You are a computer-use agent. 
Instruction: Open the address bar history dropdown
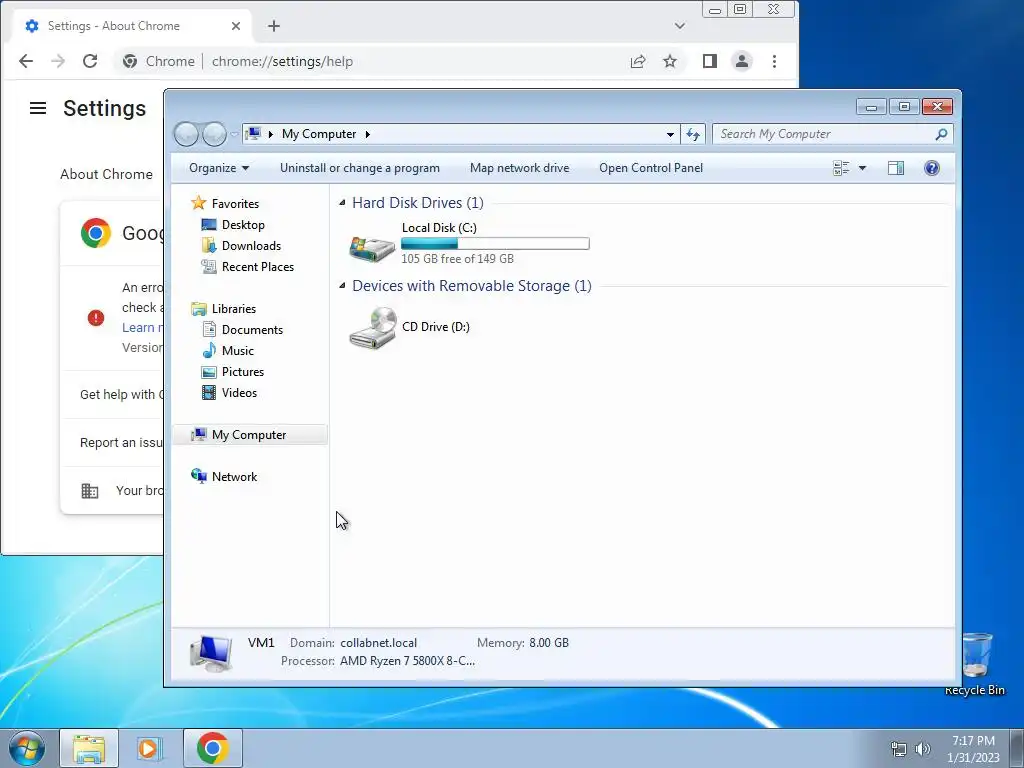tap(670, 135)
